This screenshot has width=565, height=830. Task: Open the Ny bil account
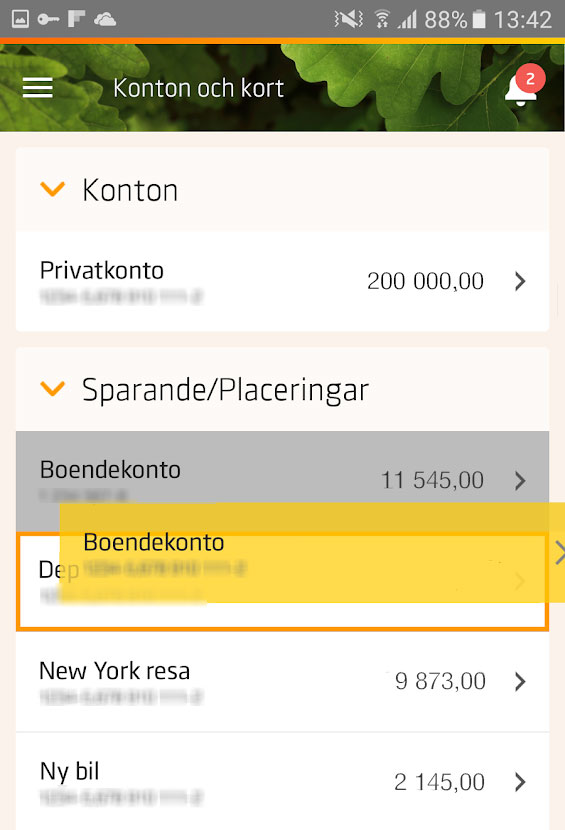[x=282, y=781]
